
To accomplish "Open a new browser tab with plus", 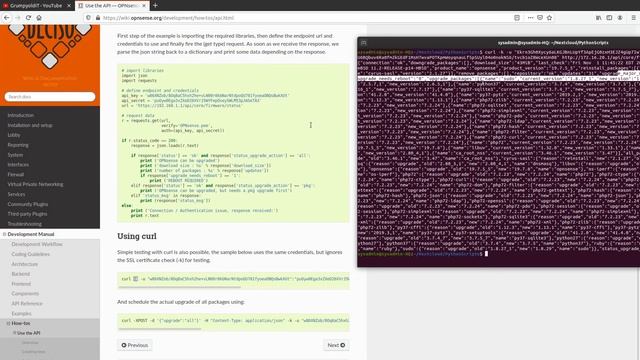I will pyautogui.click(x=155, y=5).
